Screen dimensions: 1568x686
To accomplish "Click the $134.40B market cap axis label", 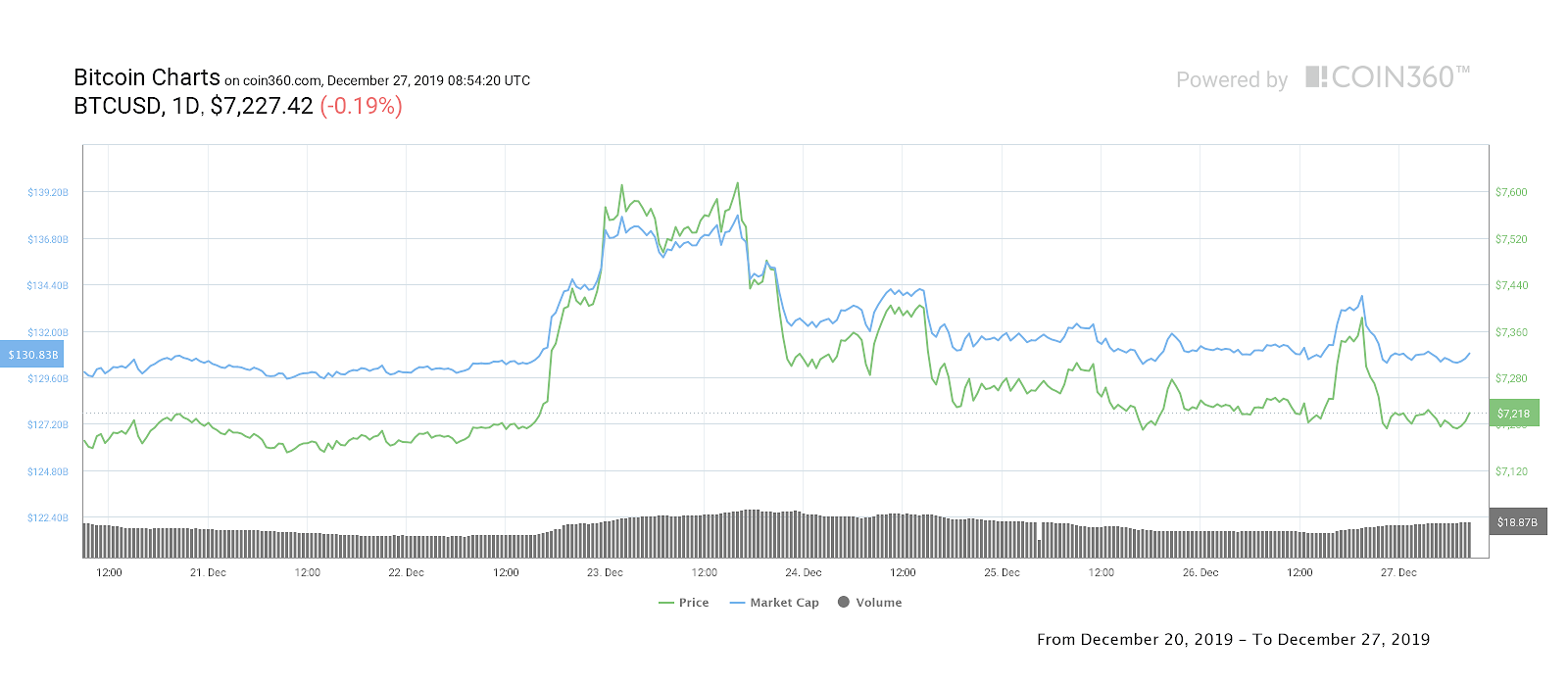I will (x=48, y=285).
